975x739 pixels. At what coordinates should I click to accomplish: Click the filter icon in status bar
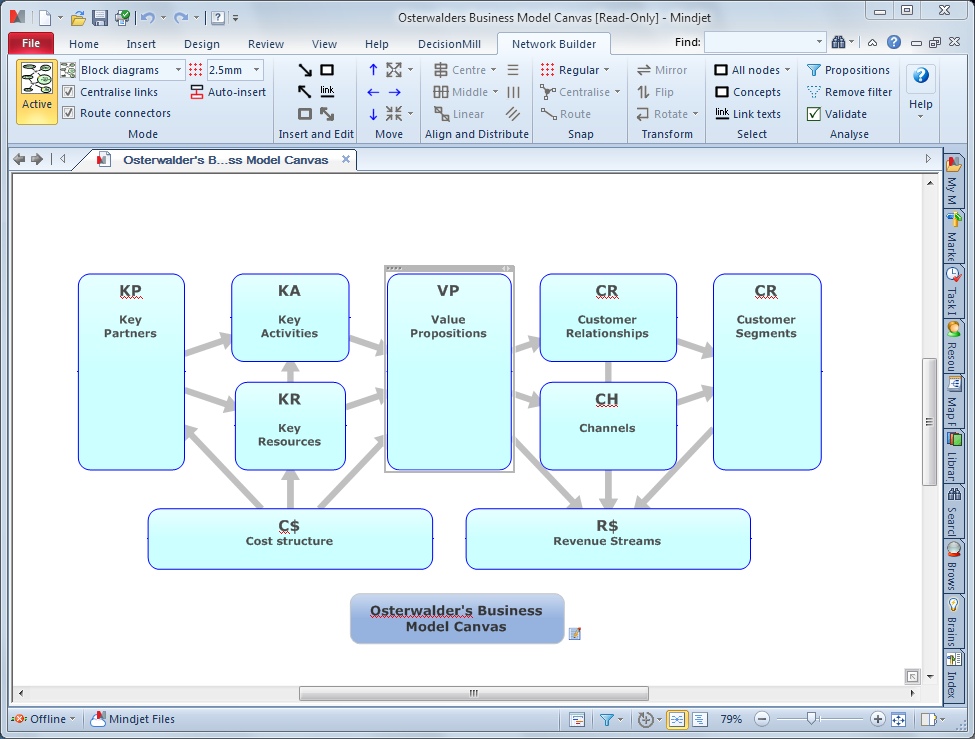(607, 719)
